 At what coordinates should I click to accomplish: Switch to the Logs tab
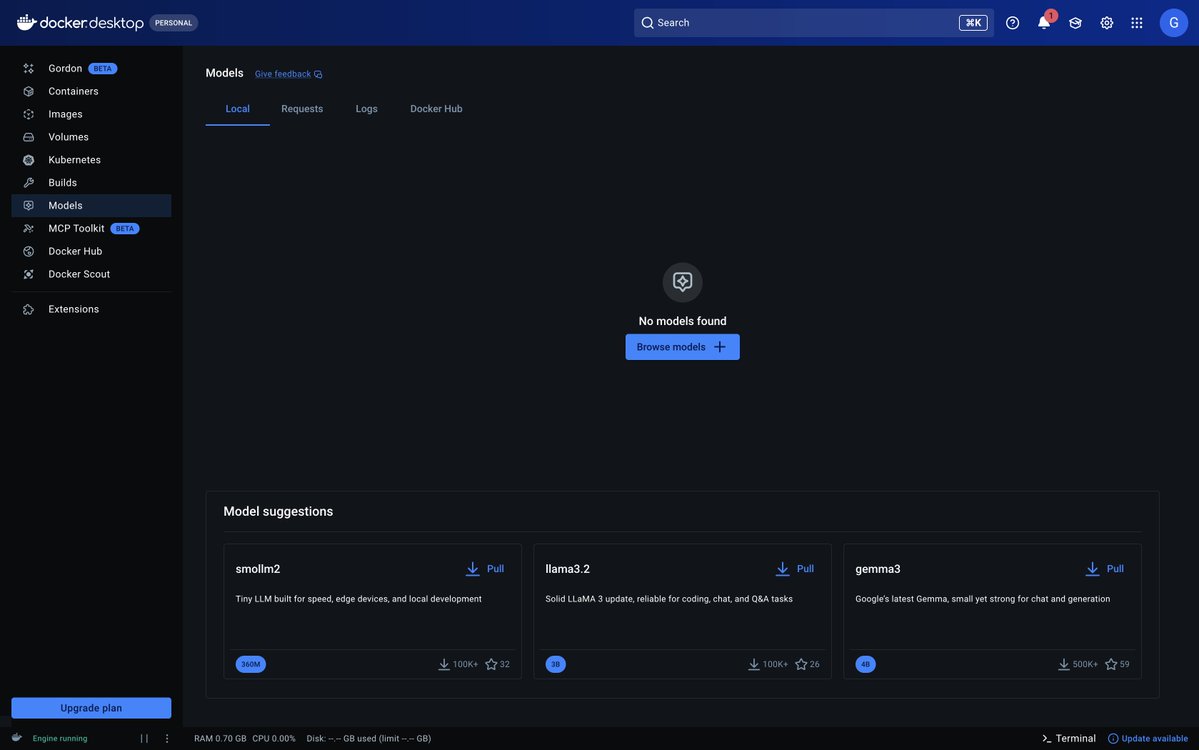click(366, 109)
